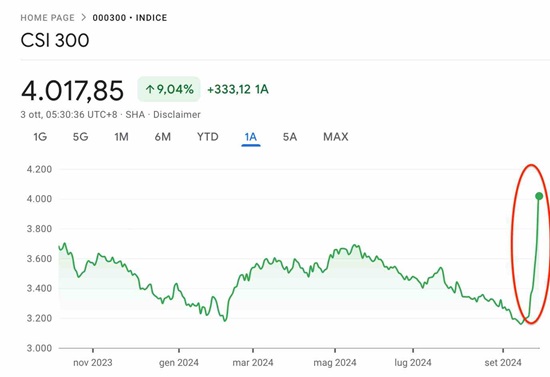Click the CSI 300 title
The width and height of the screenshot is (550, 377).
pyautogui.click(x=55, y=40)
